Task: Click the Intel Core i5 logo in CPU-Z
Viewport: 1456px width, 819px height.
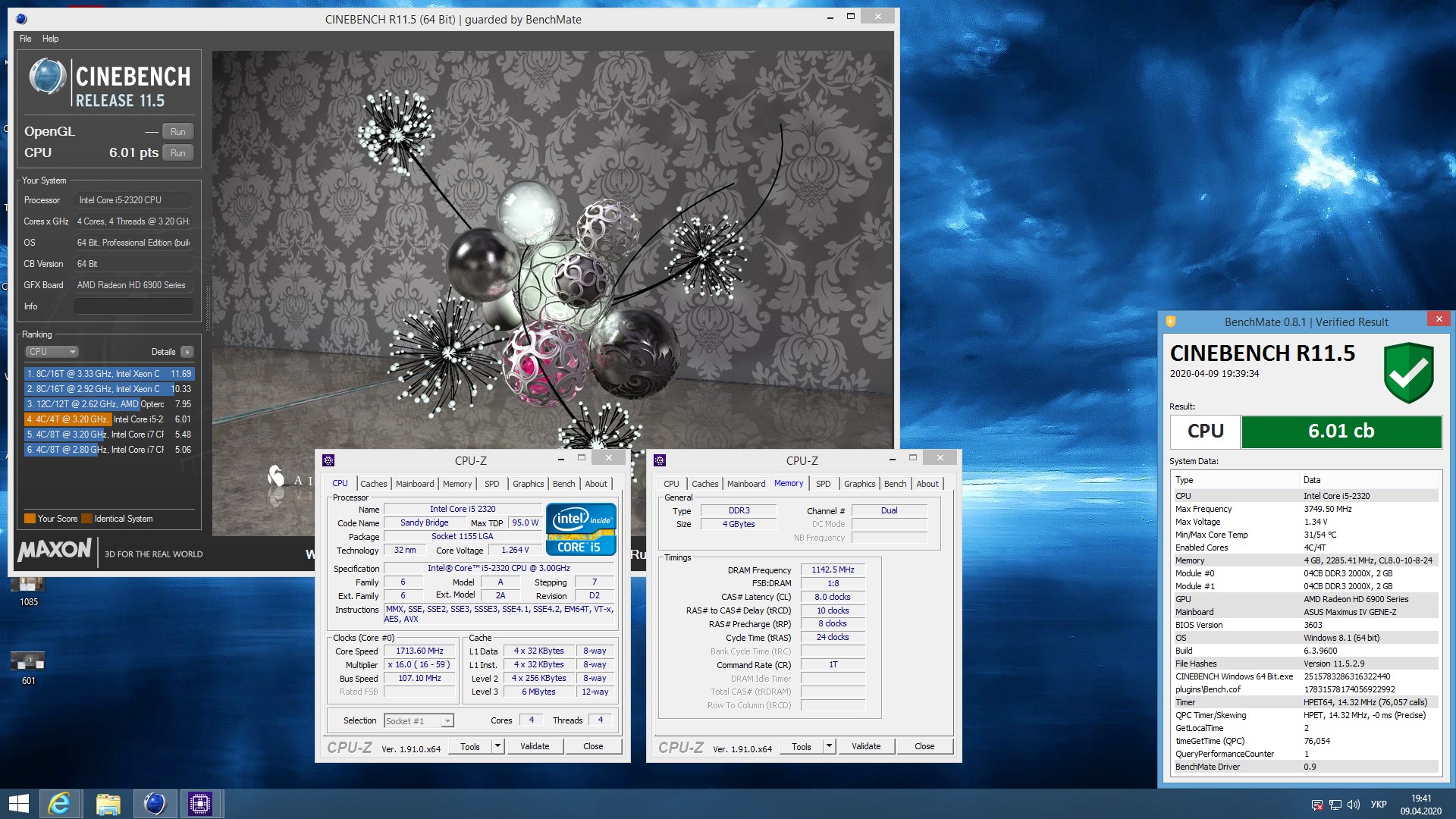Action: tap(581, 529)
